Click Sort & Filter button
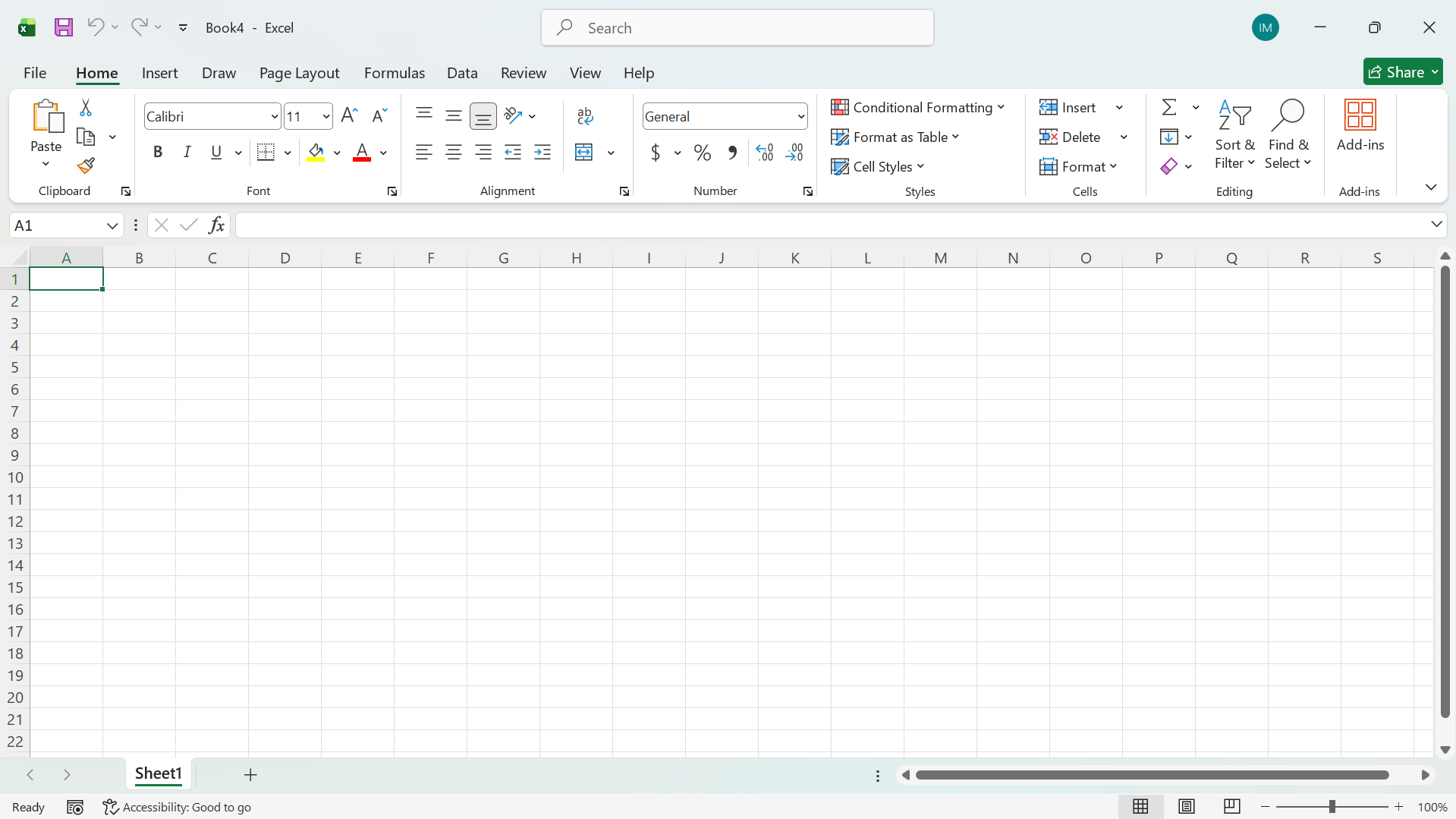 [x=1234, y=134]
